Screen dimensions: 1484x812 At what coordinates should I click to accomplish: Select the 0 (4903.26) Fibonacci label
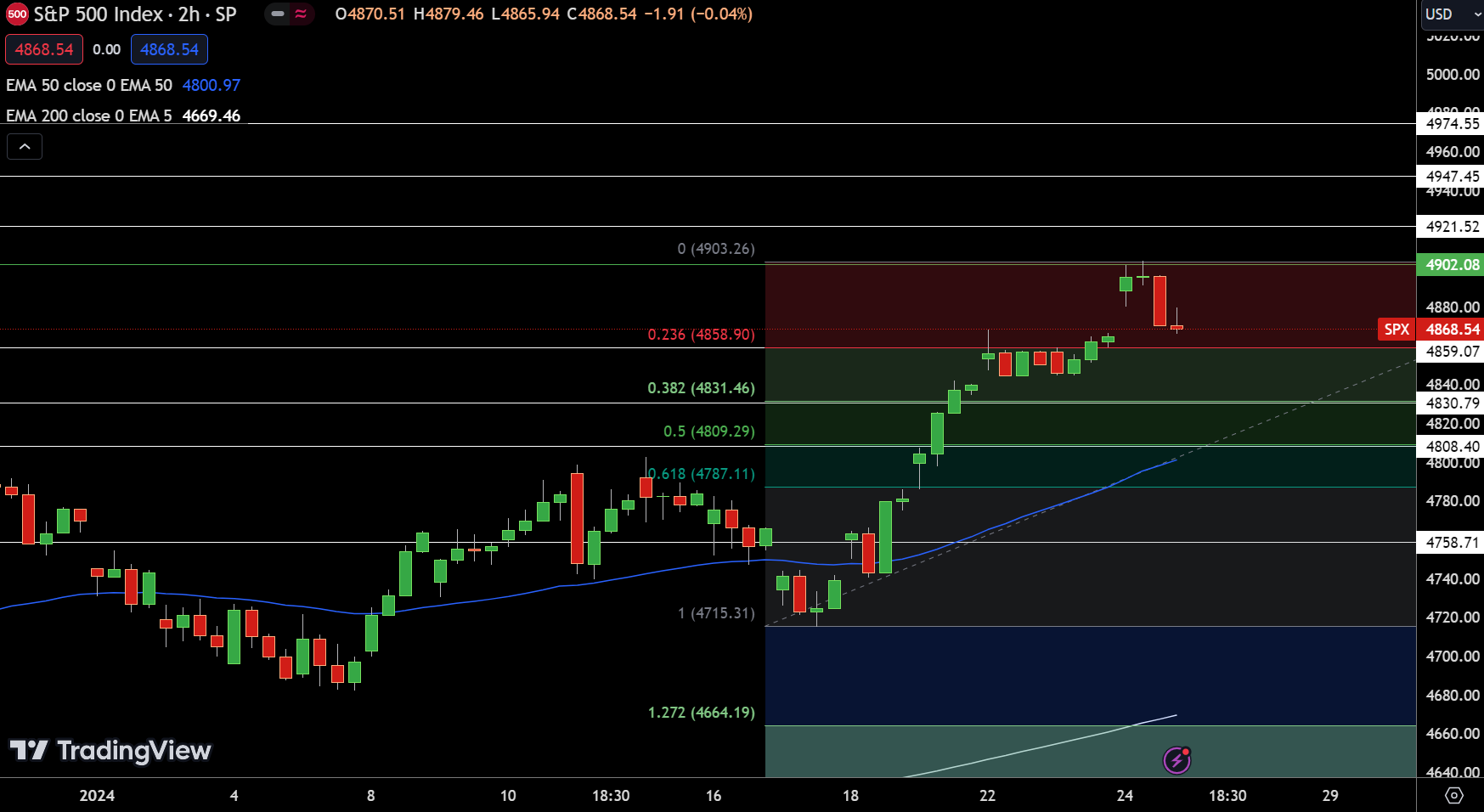(716, 249)
